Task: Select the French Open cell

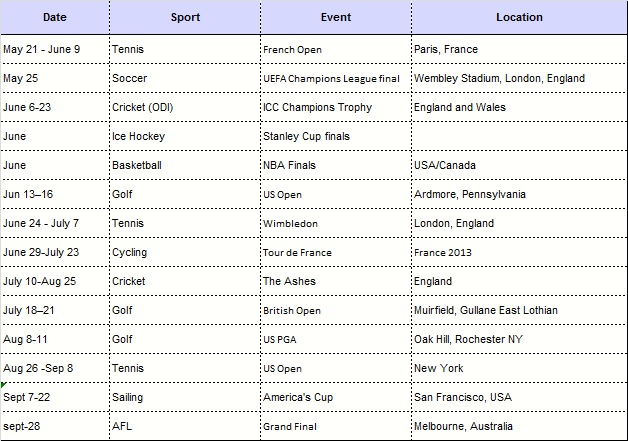Action: (336, 49)
